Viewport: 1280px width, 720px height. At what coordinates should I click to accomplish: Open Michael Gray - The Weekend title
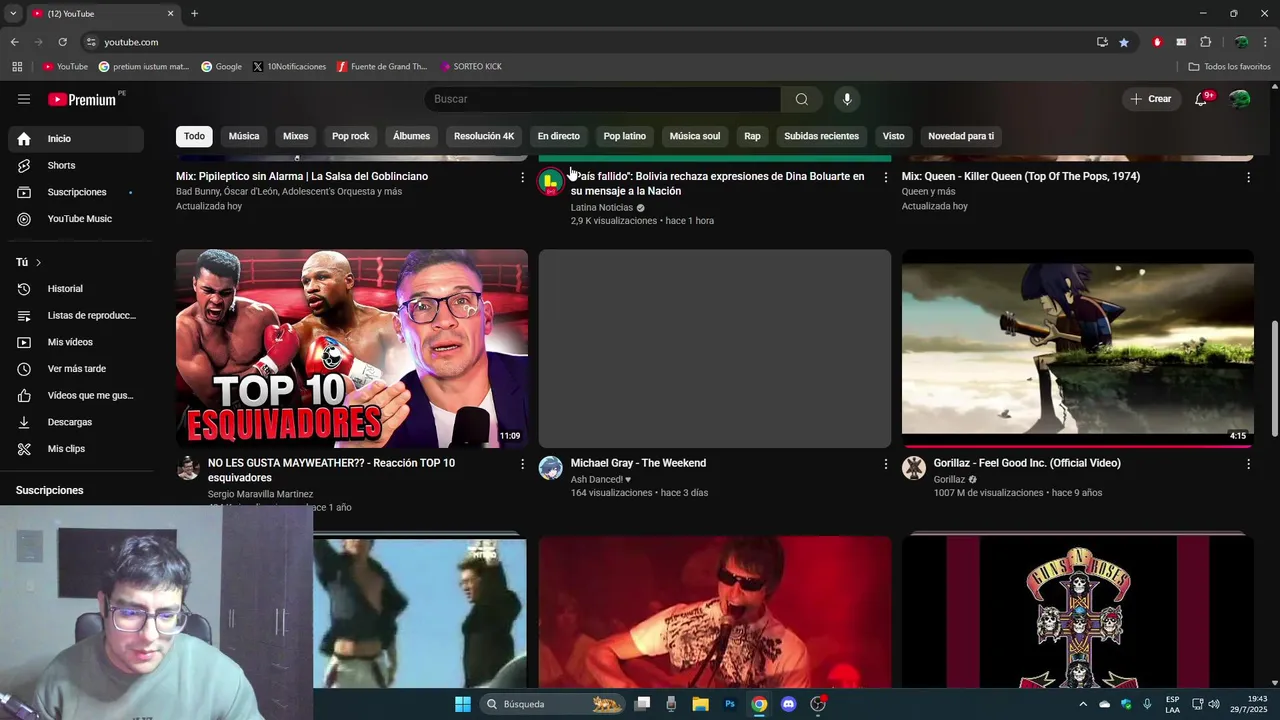638,463
